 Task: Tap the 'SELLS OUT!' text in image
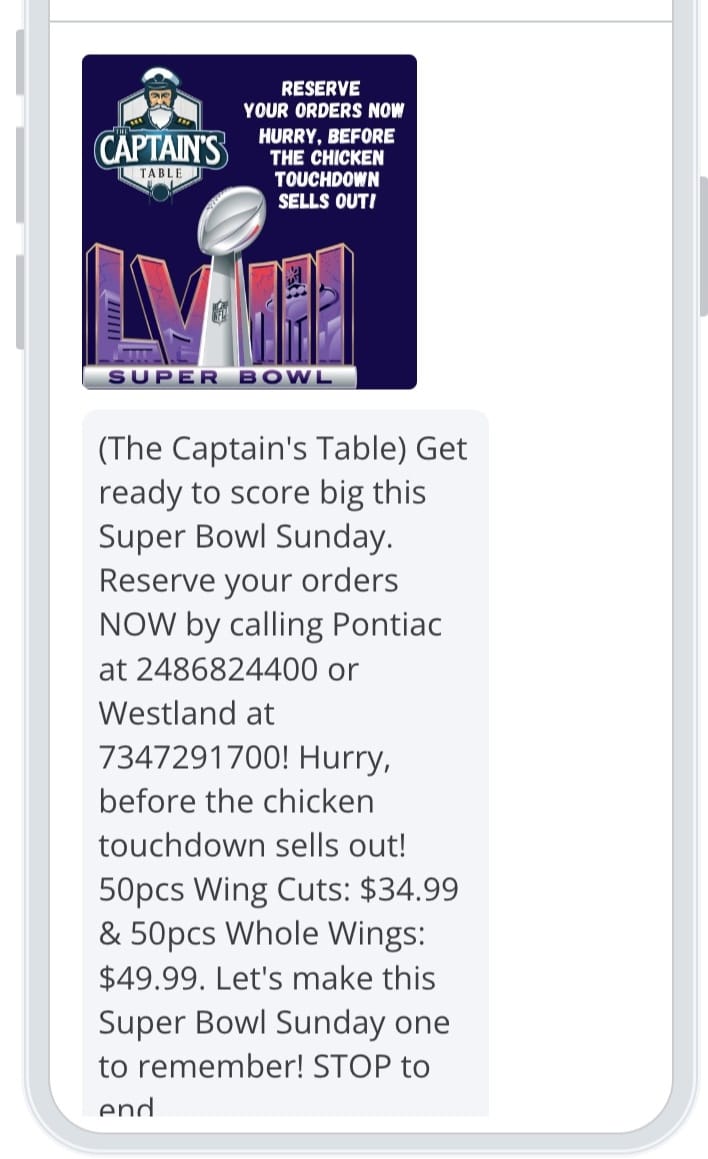pyautogui.click(x=327, y=201)
